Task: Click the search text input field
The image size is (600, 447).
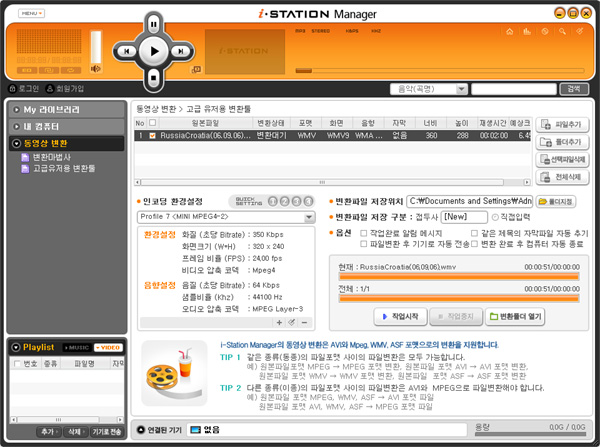Action: [x=514, y=89]
